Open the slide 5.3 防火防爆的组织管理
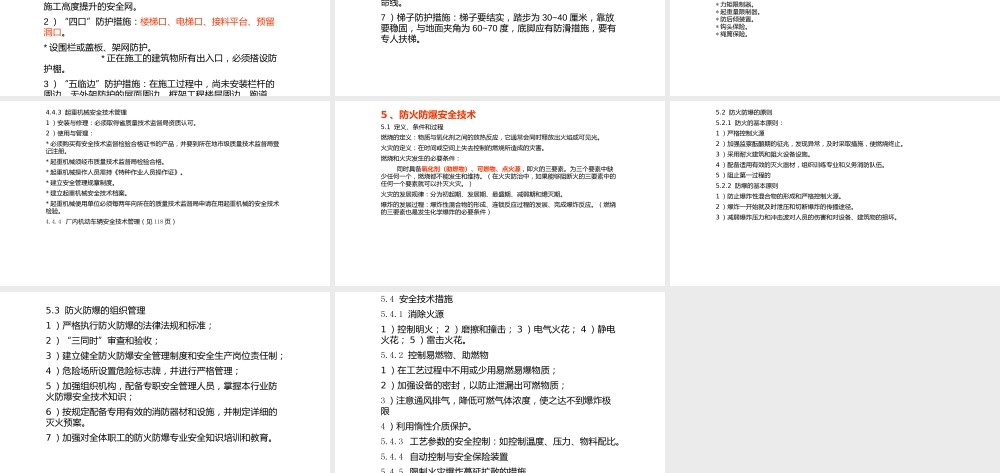This screenshot has width=1000, height=473. 165,382
